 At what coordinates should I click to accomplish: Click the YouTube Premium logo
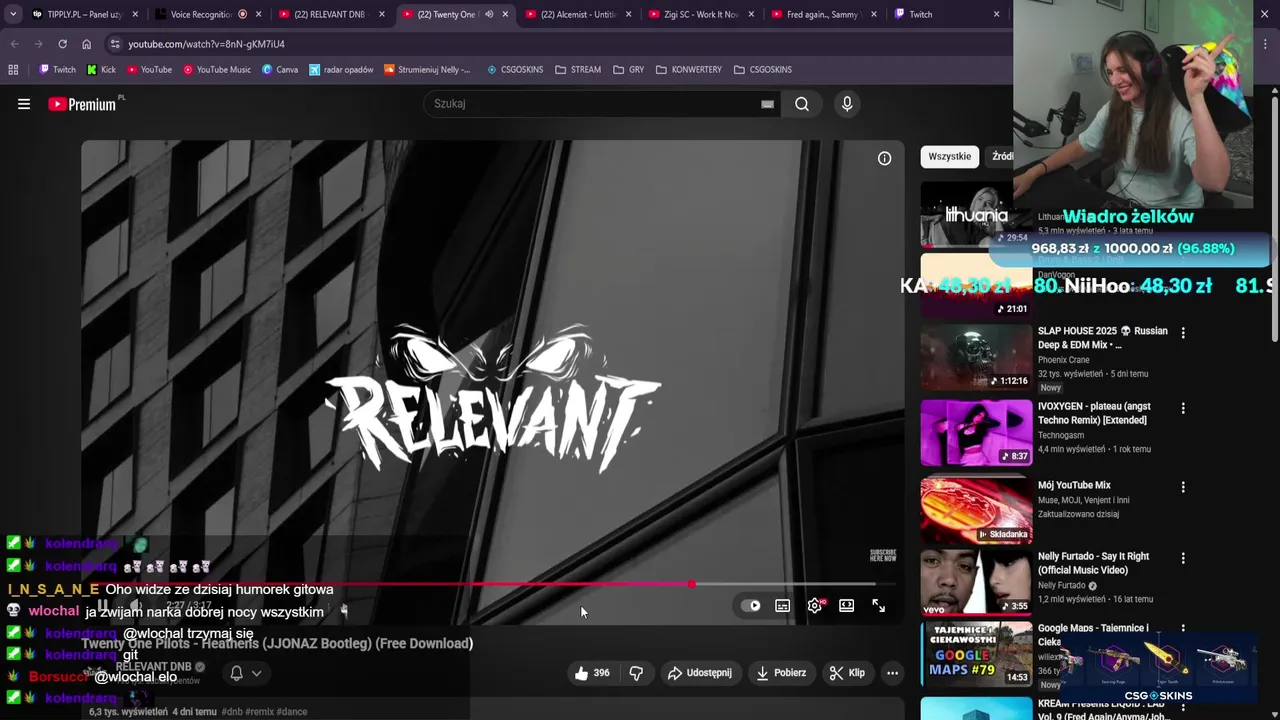82,104
